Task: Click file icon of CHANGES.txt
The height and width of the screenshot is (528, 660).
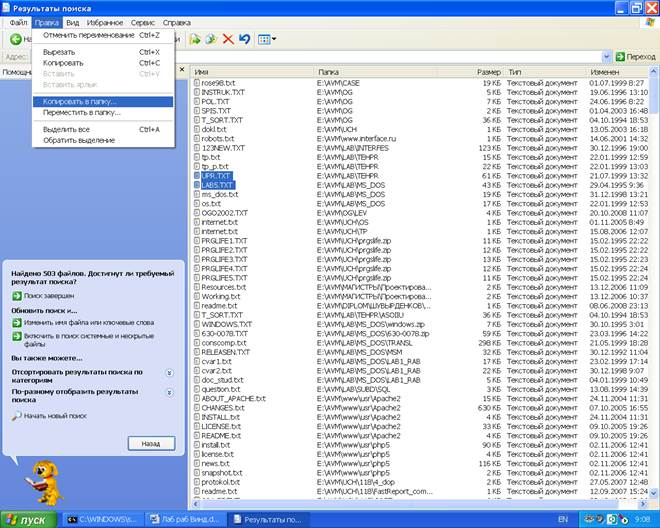Action: 197,408
